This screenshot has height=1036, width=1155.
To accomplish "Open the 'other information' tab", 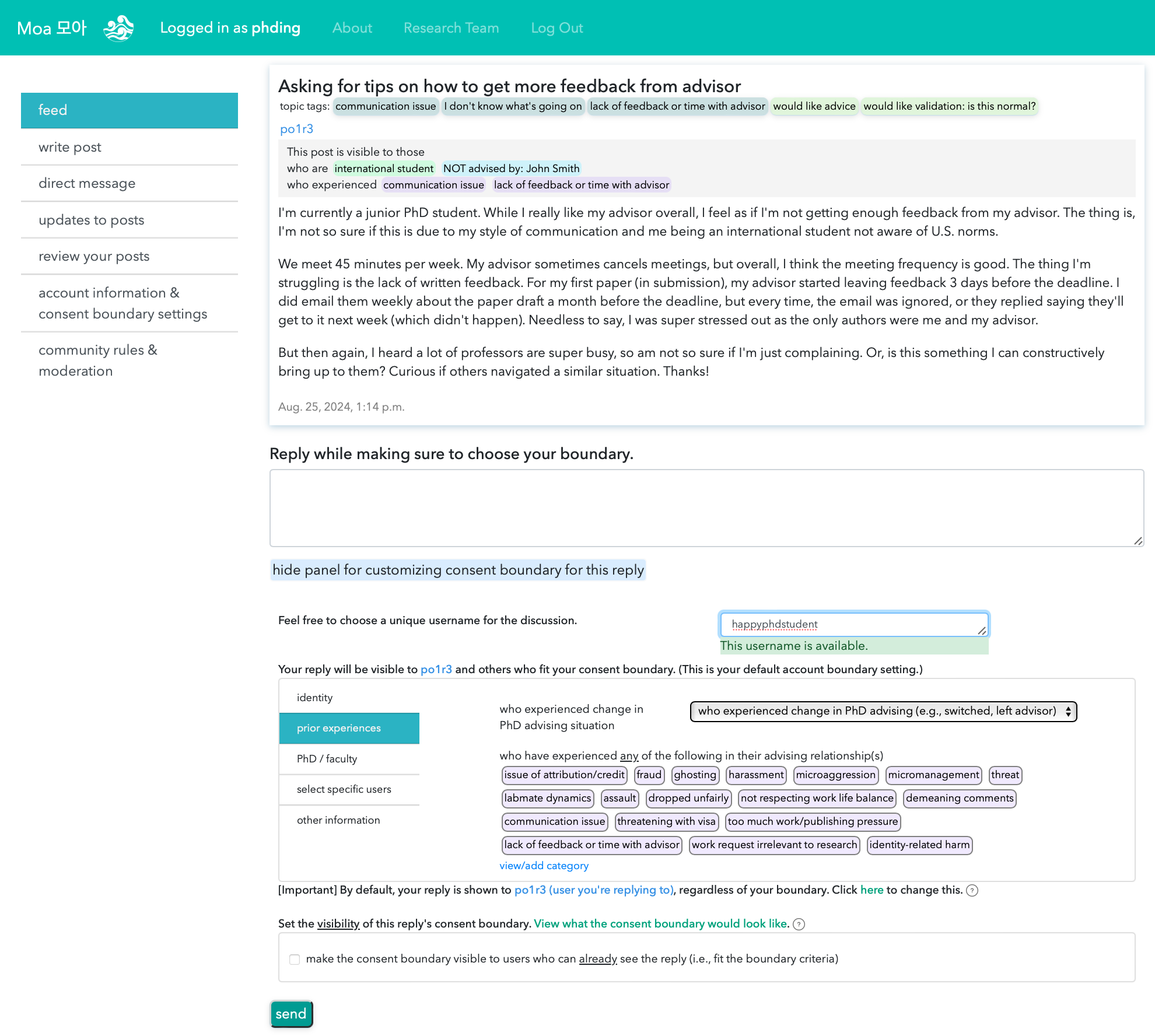I will click(349, 820).
